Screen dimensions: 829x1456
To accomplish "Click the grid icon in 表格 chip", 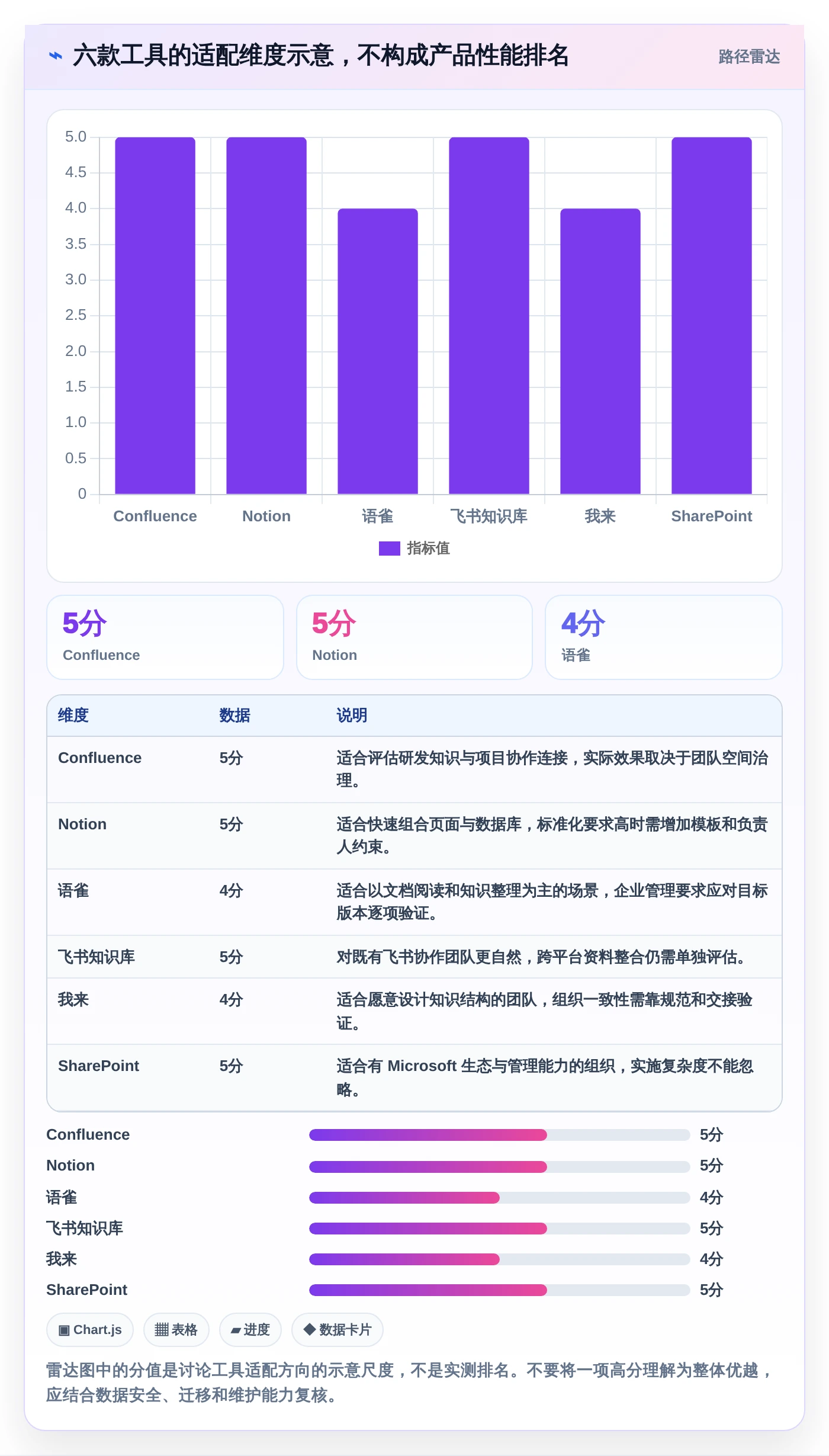I will click(162, 1330).
